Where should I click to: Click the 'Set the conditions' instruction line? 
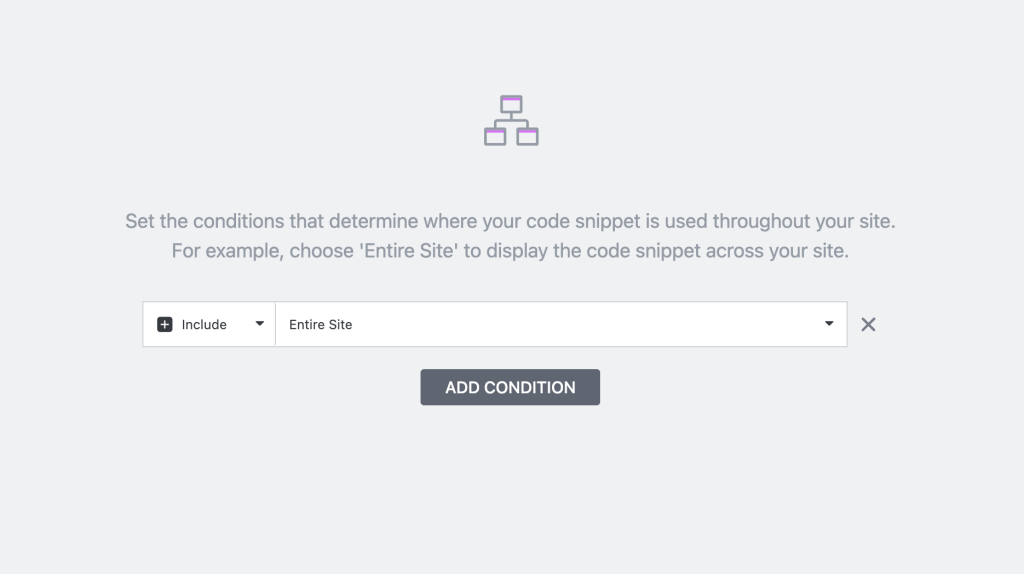click(x=510, y=221)
